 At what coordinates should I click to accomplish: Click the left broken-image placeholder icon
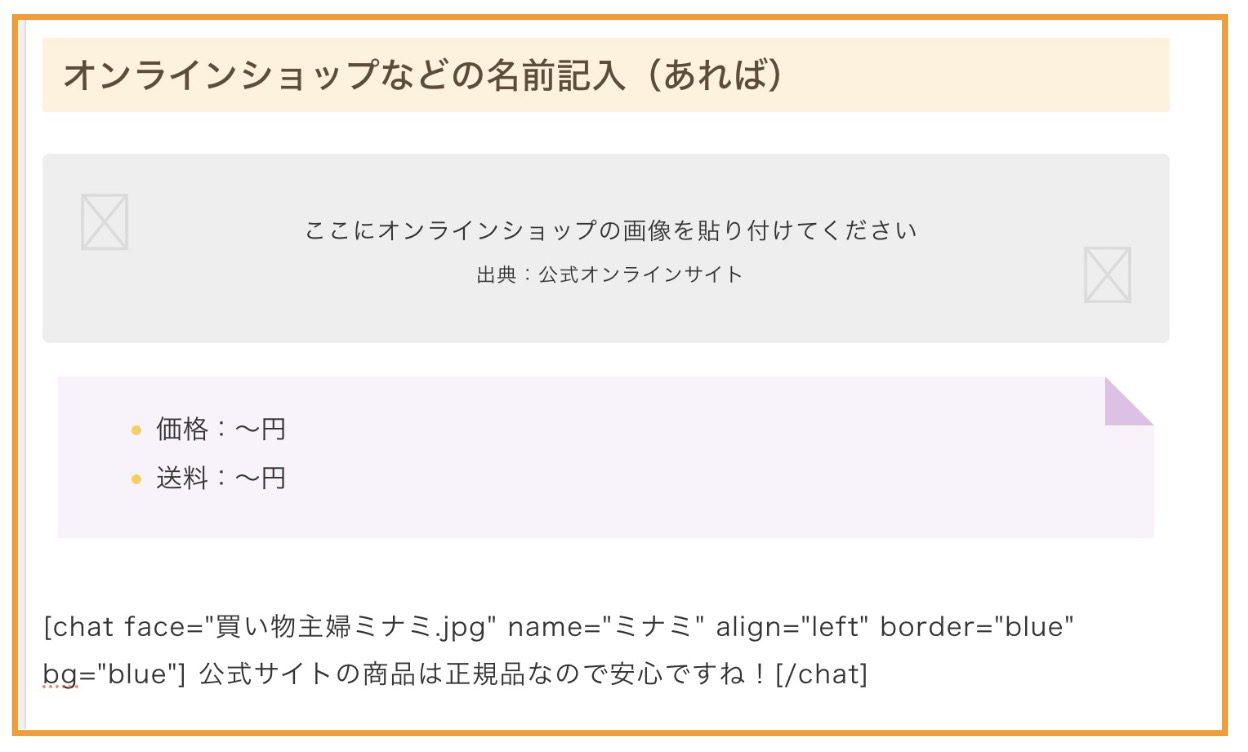(104, 222)
